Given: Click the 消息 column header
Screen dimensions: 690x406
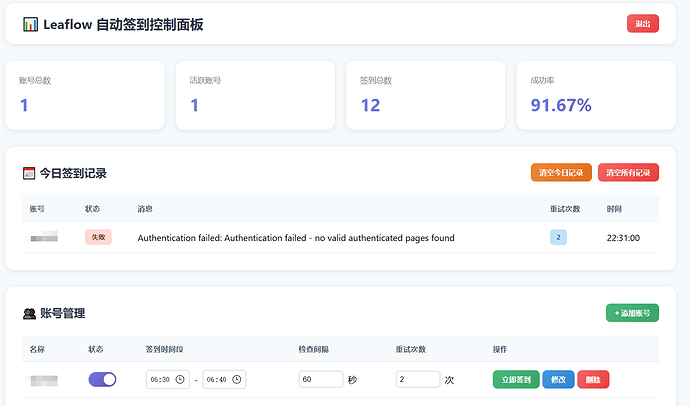Looking at the screenshot, I should click(x=145, y=209).
